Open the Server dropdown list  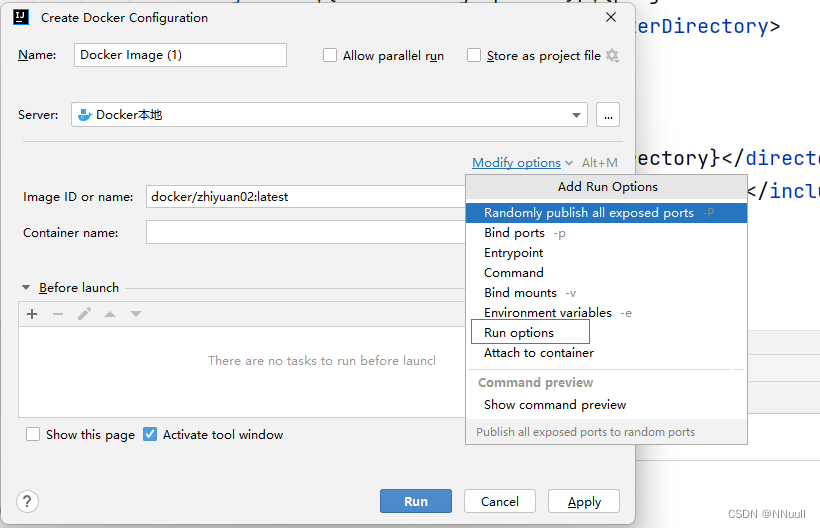point(576,115)
